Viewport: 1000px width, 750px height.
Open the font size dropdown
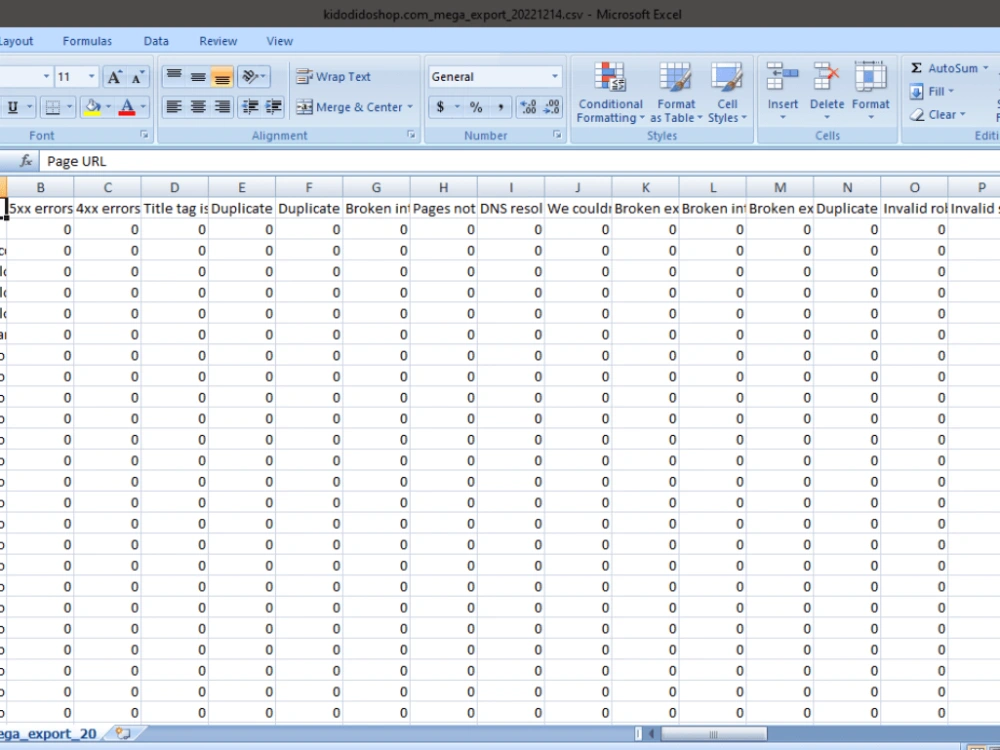(x=91, y=77)
